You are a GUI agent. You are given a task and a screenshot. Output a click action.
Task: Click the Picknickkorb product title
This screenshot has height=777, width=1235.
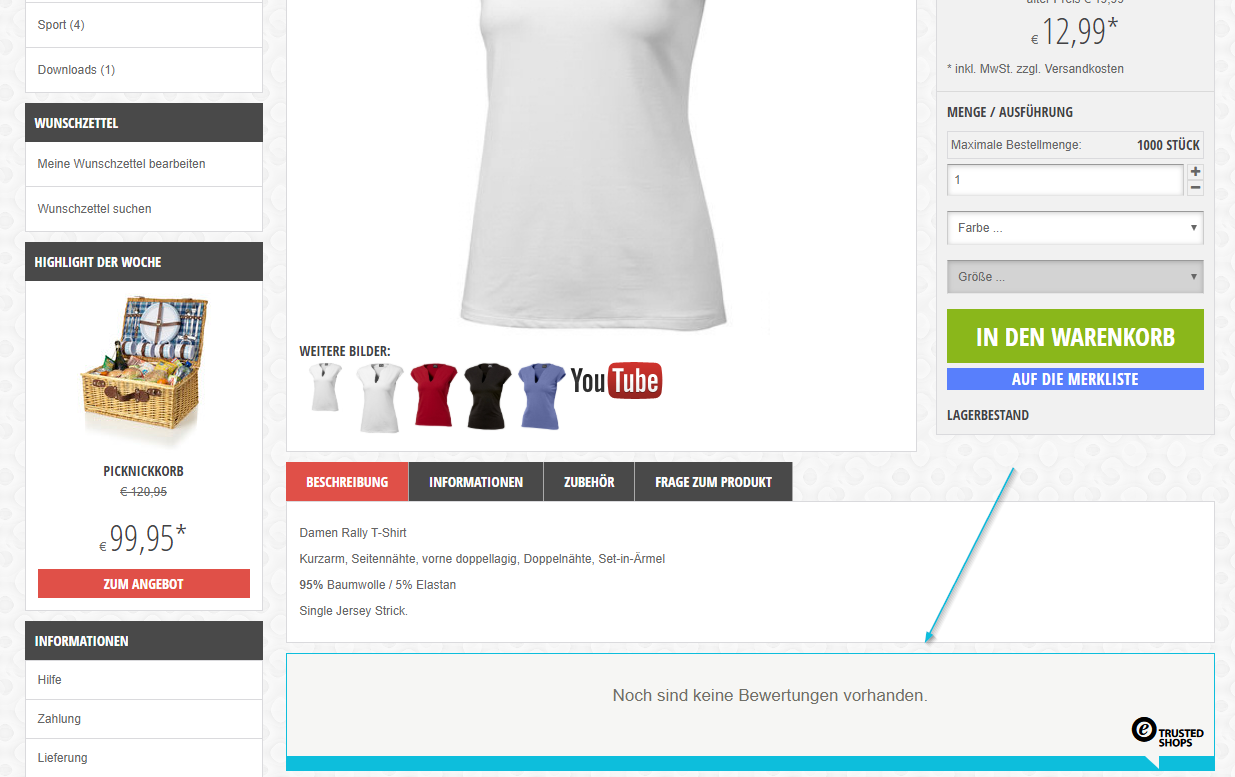[143, 471]
